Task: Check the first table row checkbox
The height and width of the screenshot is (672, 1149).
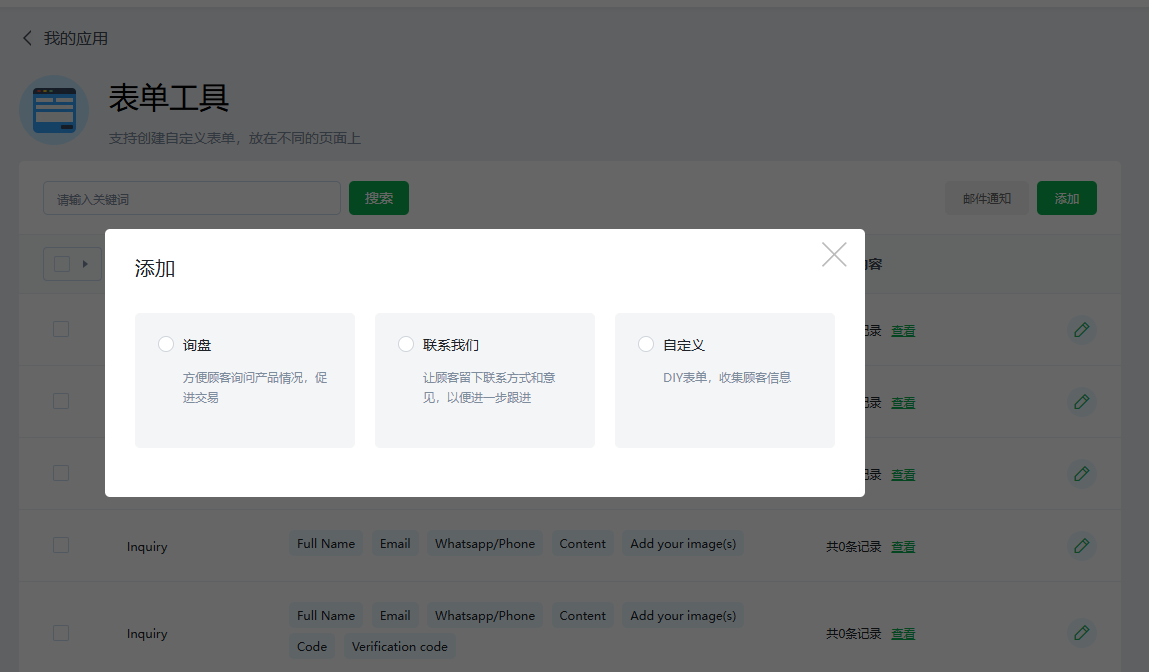Action: [61, 329]
